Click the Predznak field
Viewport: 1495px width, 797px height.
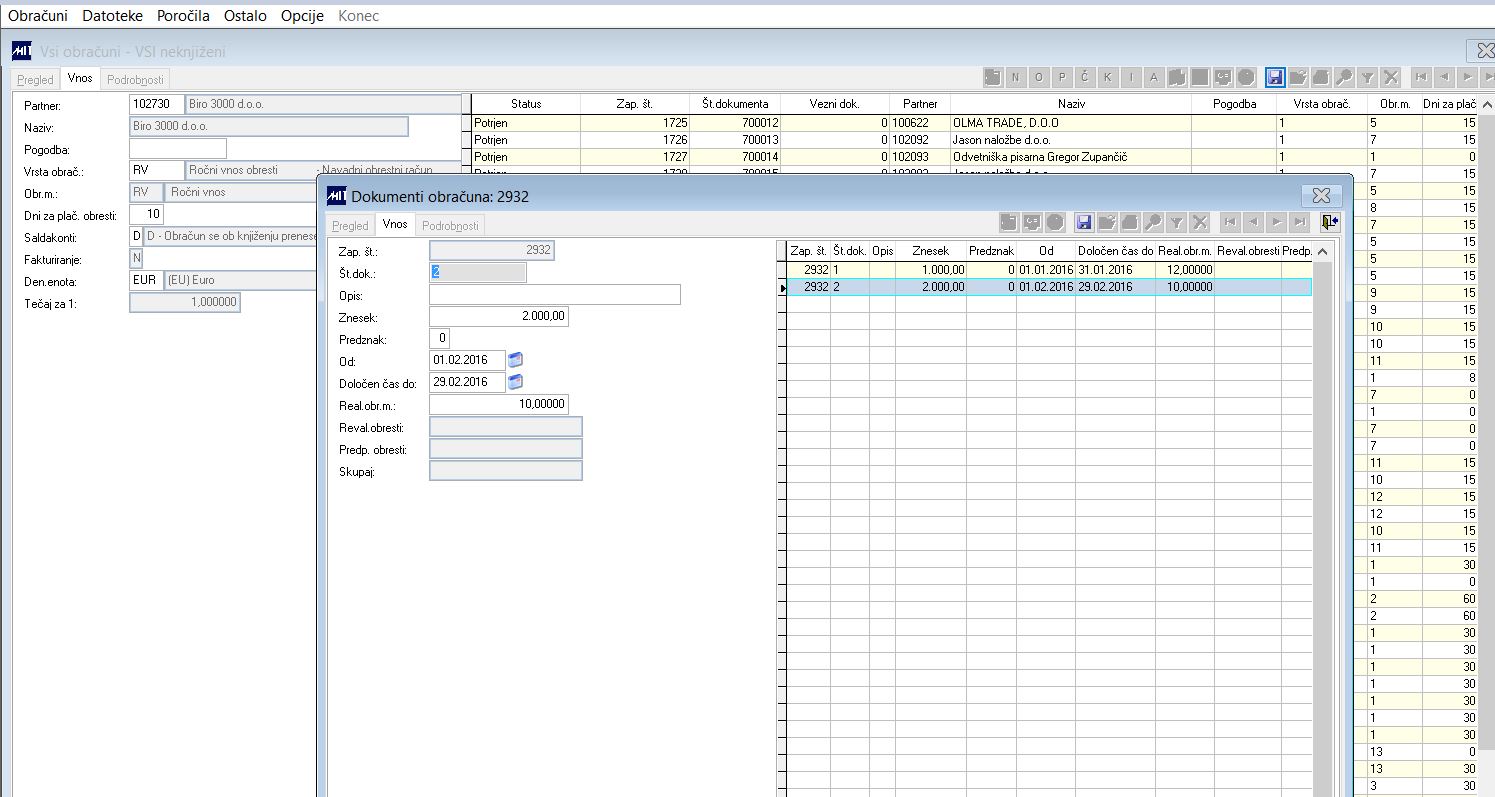pyautogui.click(x=441, y=338)
